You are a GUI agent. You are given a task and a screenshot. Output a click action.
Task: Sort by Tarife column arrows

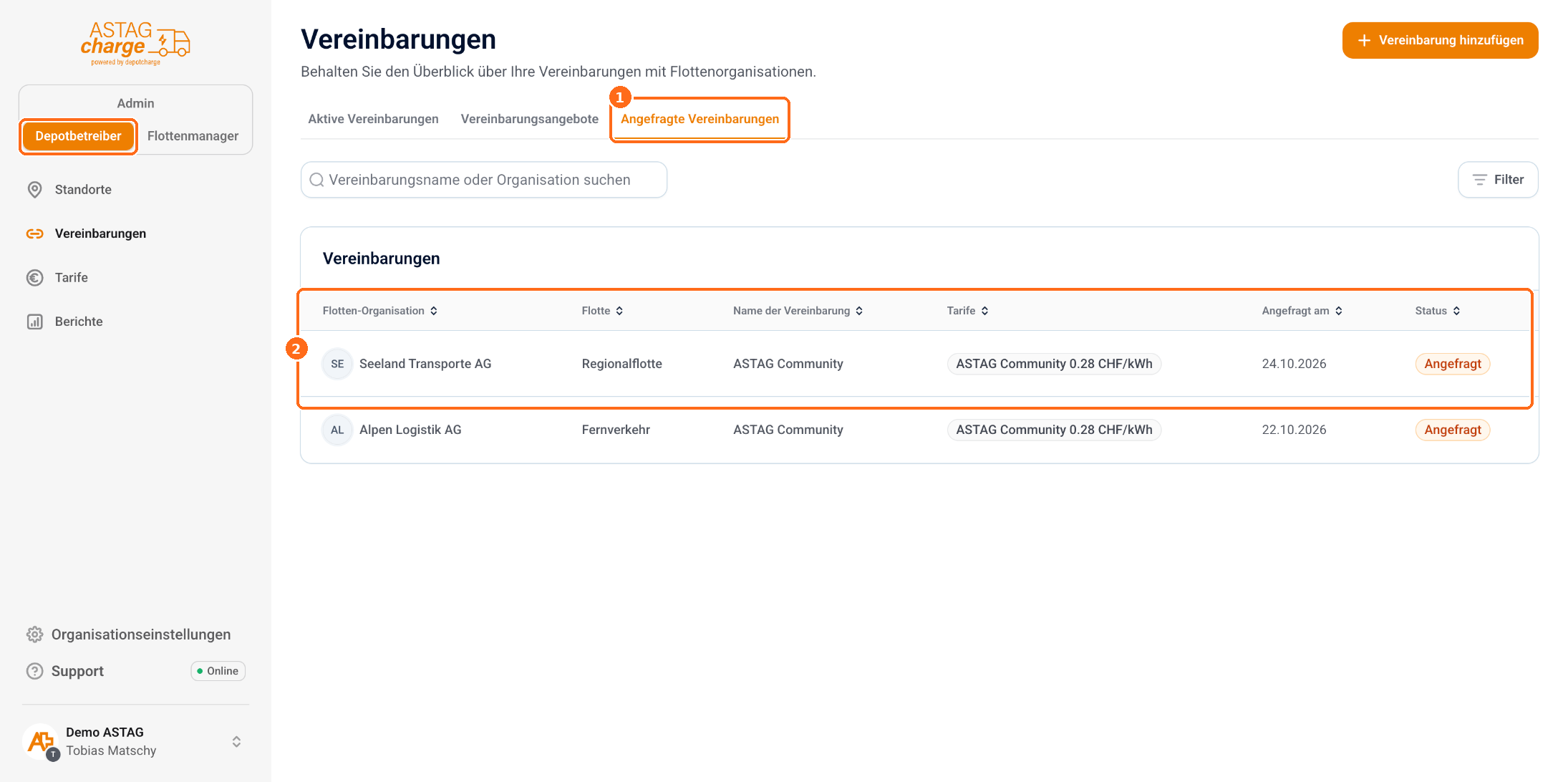point(984,311)
